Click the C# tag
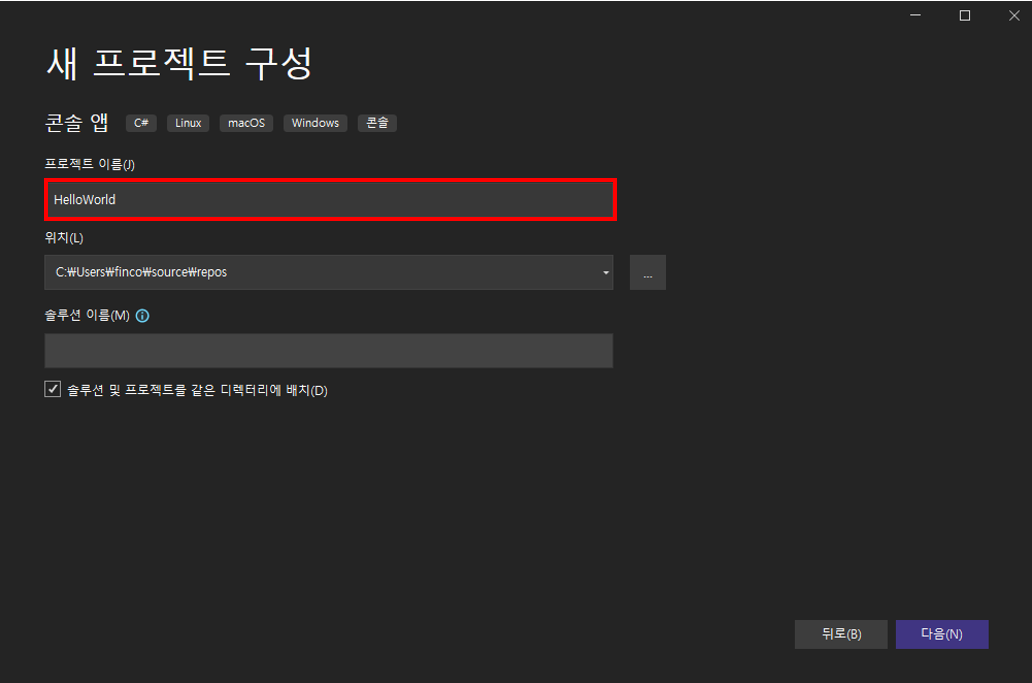This screenshot has height=683, width=1032. coord(142,123)
